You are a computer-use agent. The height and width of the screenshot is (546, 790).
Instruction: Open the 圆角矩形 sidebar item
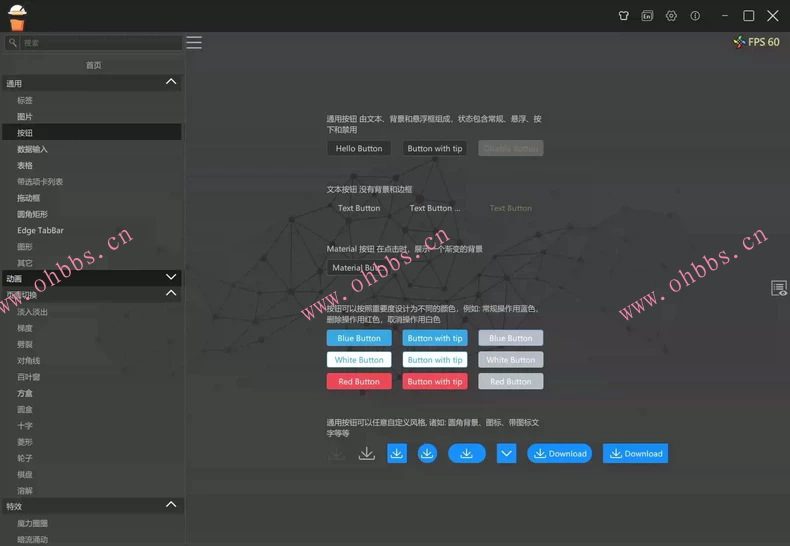[92, 214]
